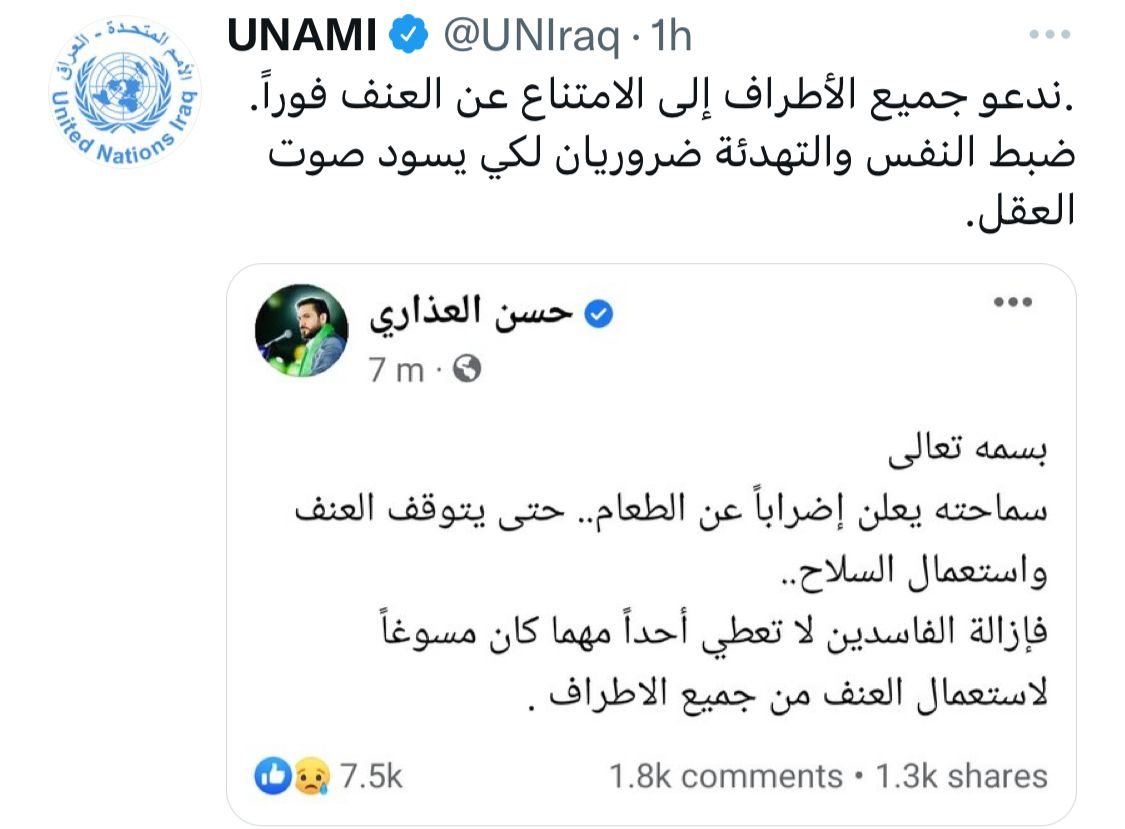Open the tweet's three-dot more menu

(1049, 35)
